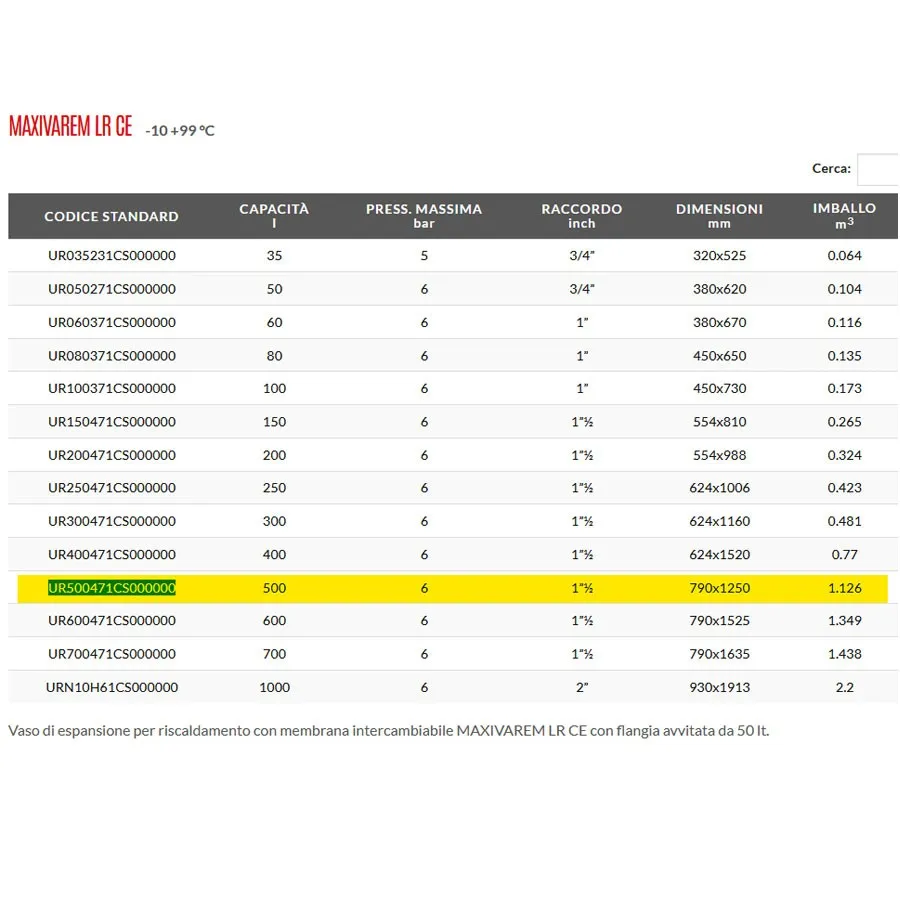Click packaging value 0.265
Viewport: 900px width, 900px height.
(x=844, y=421)
